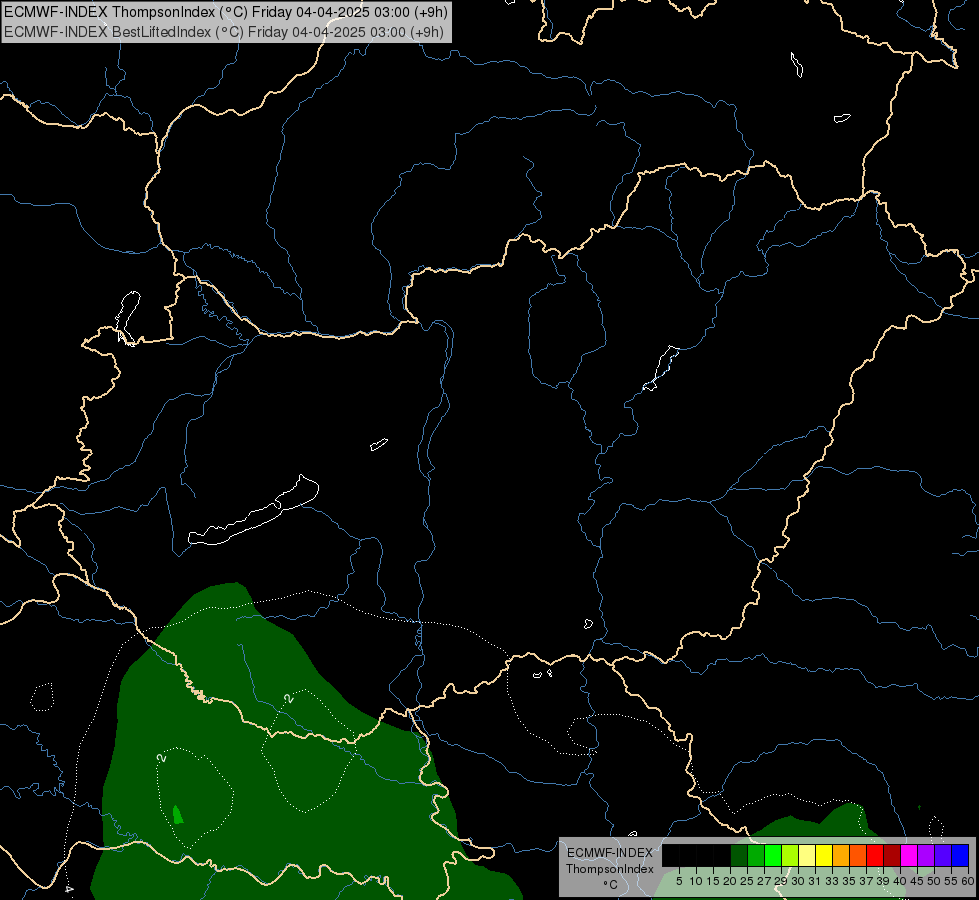
Task: Click the ECMWF-INDEX BestLiftedIndex title line
Action: [224, 32]
